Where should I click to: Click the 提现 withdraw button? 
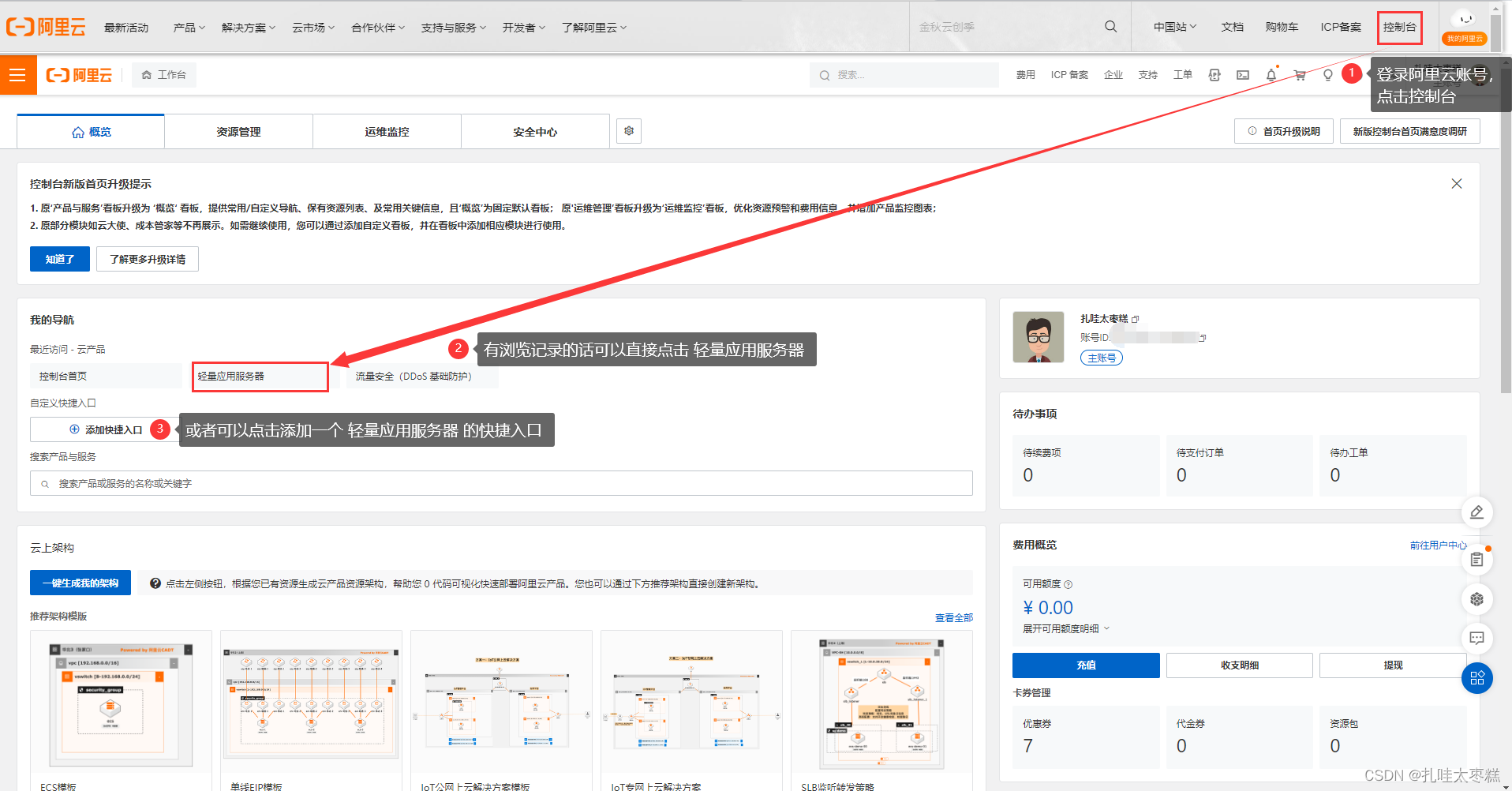[x=1393, y=665]
